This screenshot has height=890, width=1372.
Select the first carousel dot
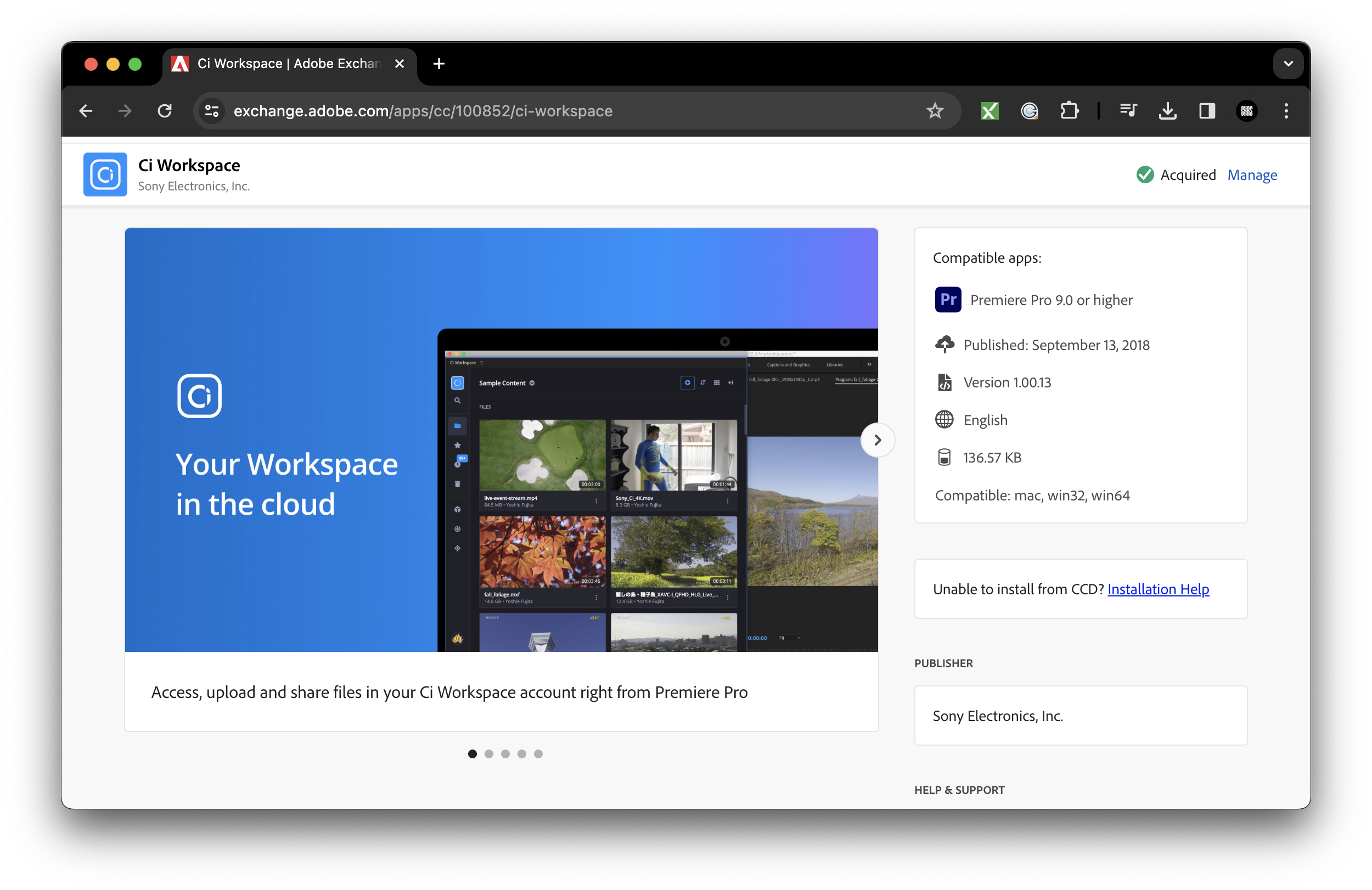[x=473, y=754]
